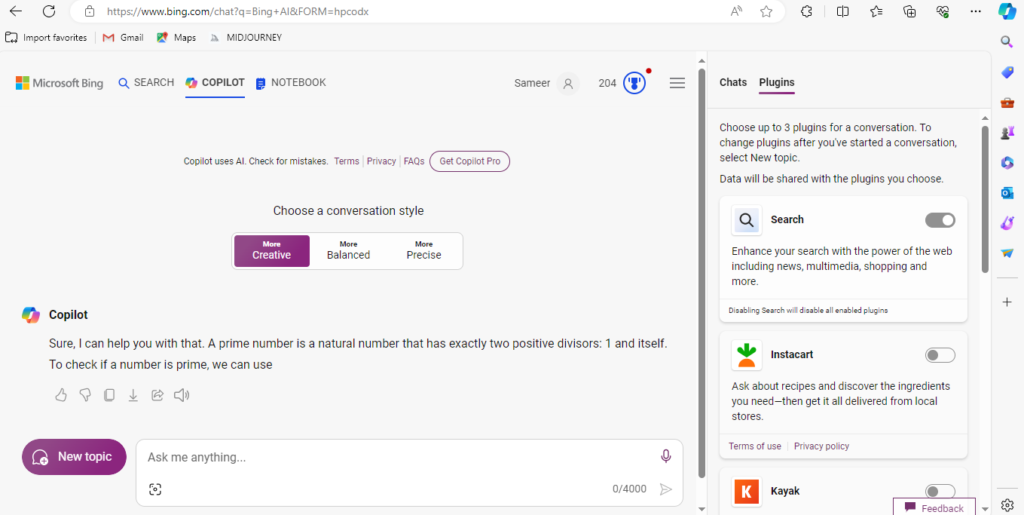Screen dimensions: 1024x515
Task: Open the Favorites list icon
Action: click(876, 11)
